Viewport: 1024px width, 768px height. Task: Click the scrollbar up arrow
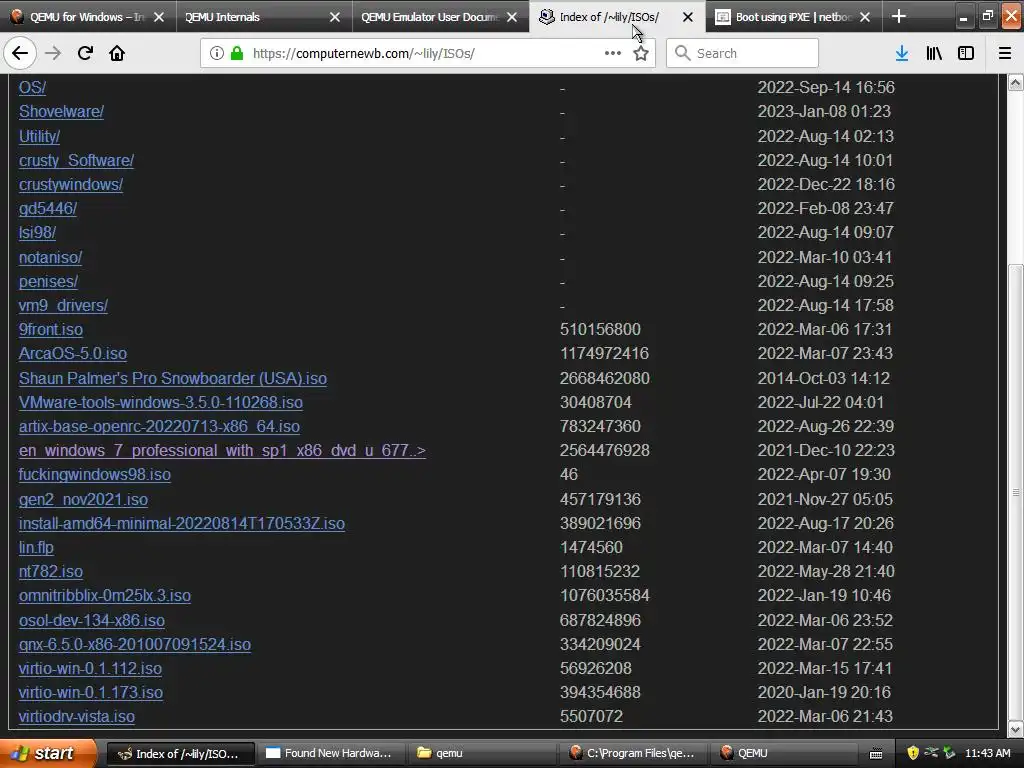(1016, 82)
